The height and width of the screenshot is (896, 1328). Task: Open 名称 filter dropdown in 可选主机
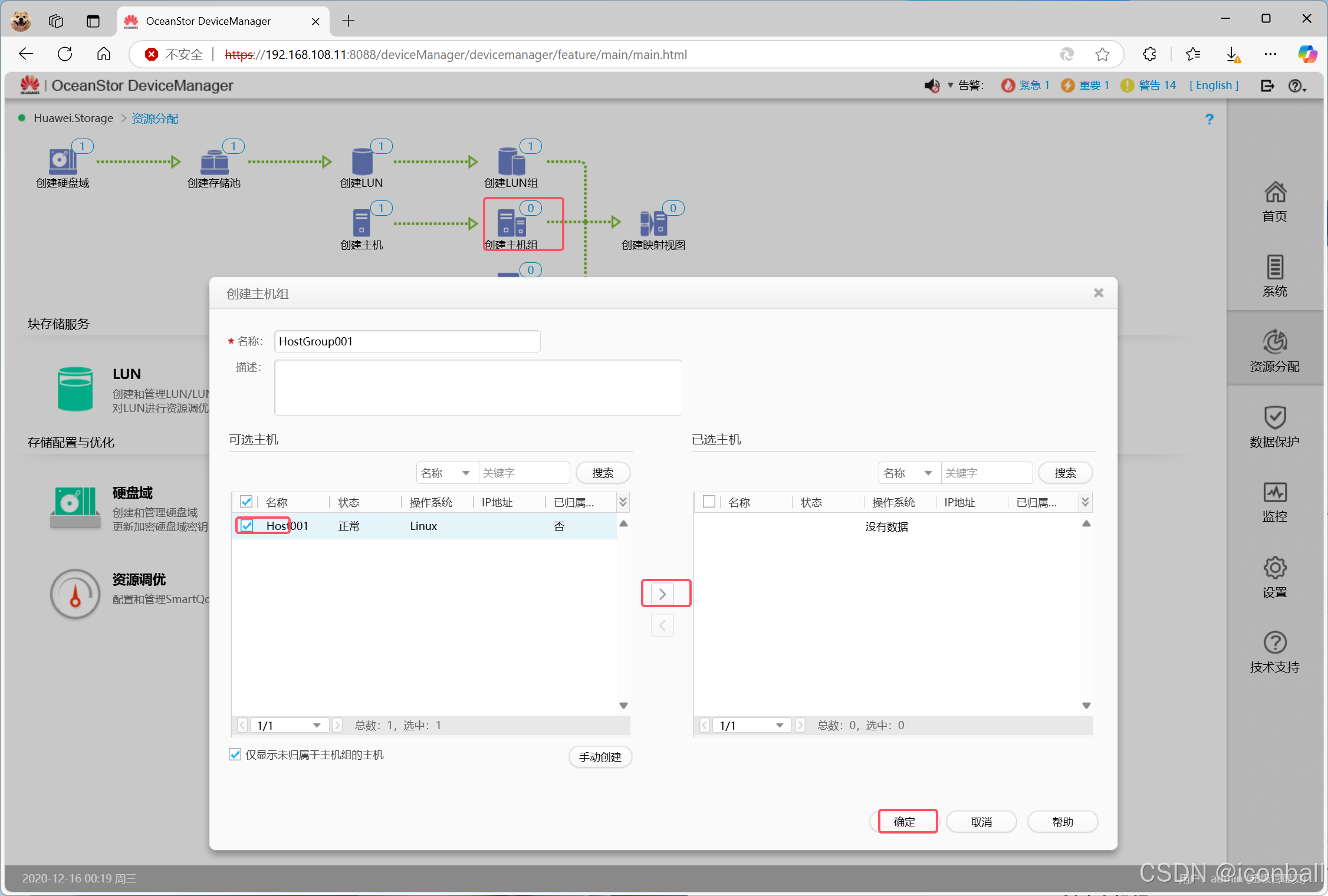tap(446, 473)
